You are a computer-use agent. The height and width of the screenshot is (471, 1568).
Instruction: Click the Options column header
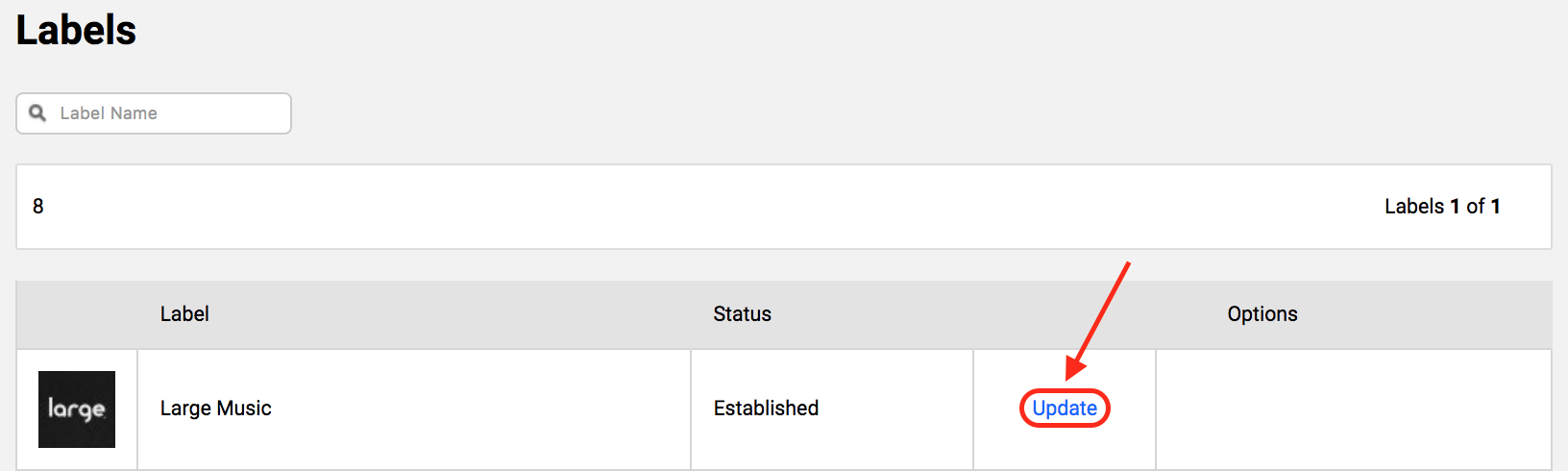point(1262,314)
